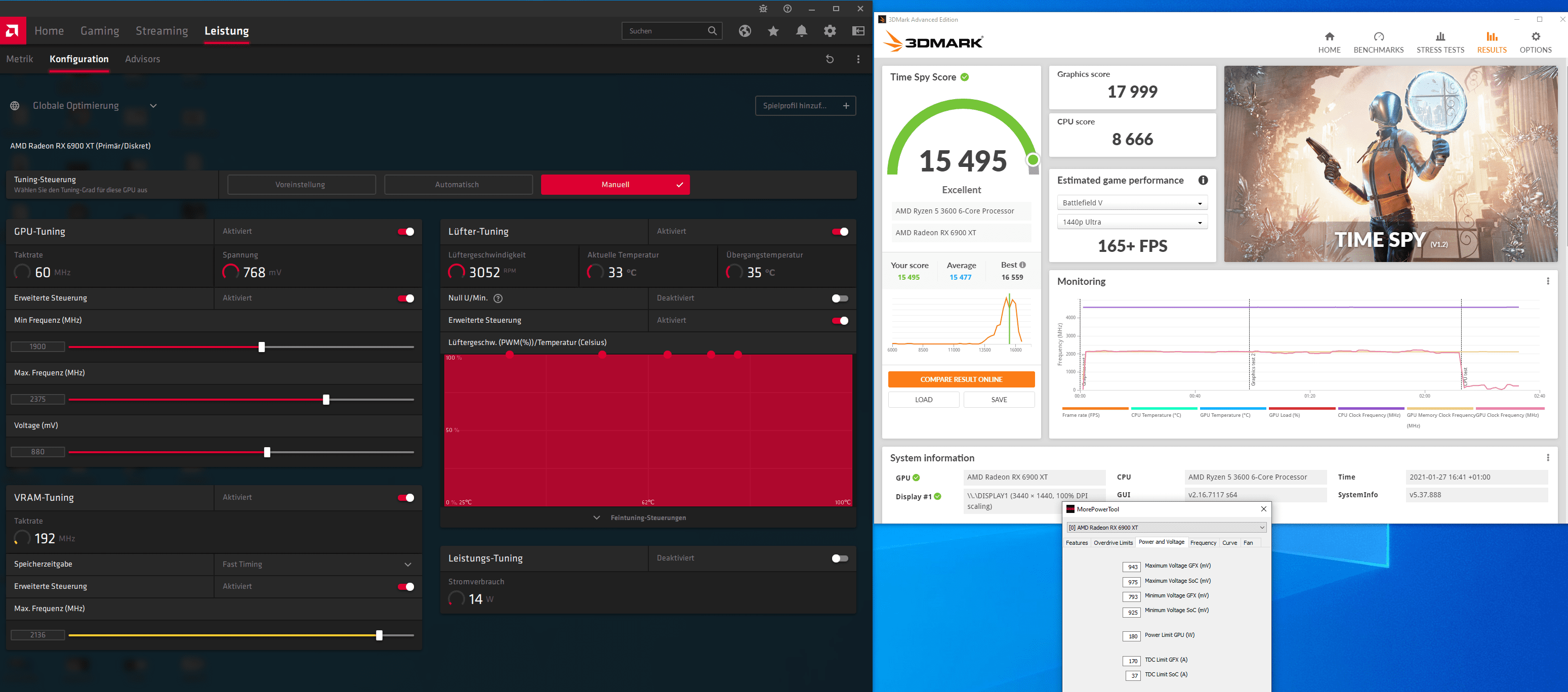The image size is (1568, 692).
Task: Toggle the sidebar panel icon
Action: click(x=858, y=31)
